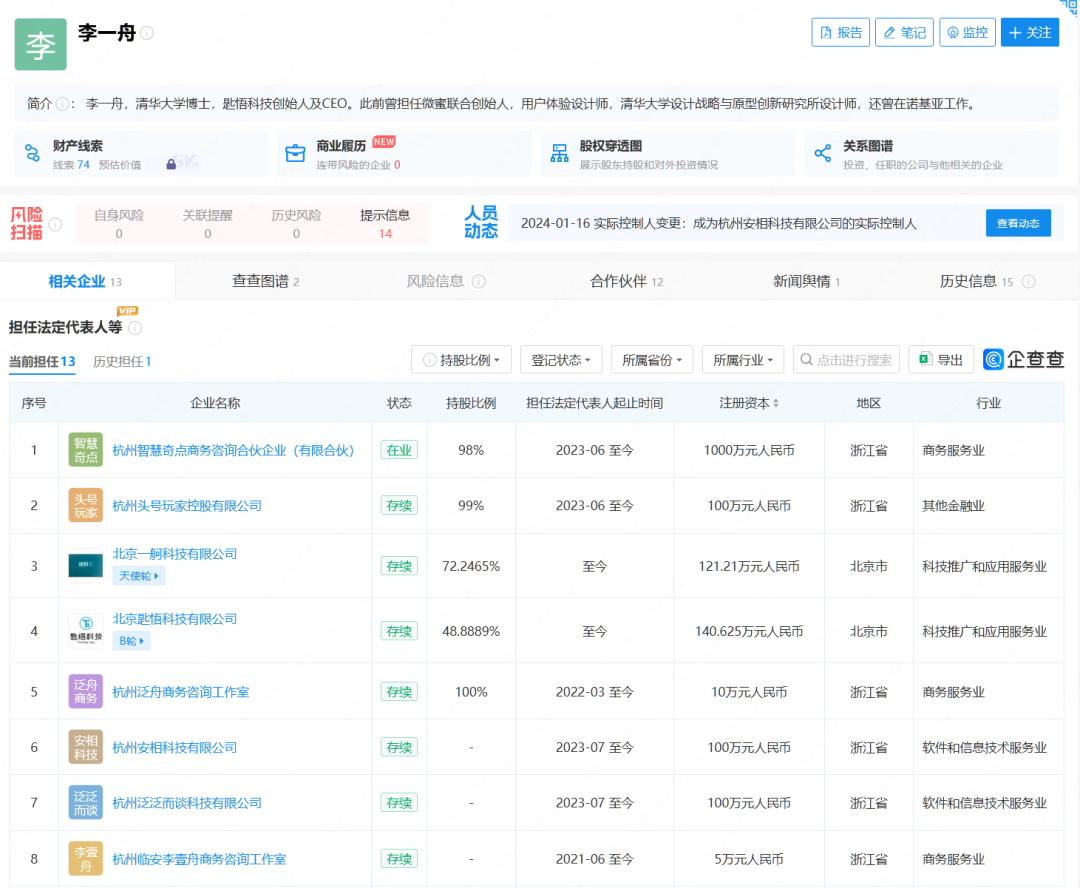This screenshot has height=888, width=1080.
Task: Click the info icon beside 李一舟 name
Action: (147, 33)
